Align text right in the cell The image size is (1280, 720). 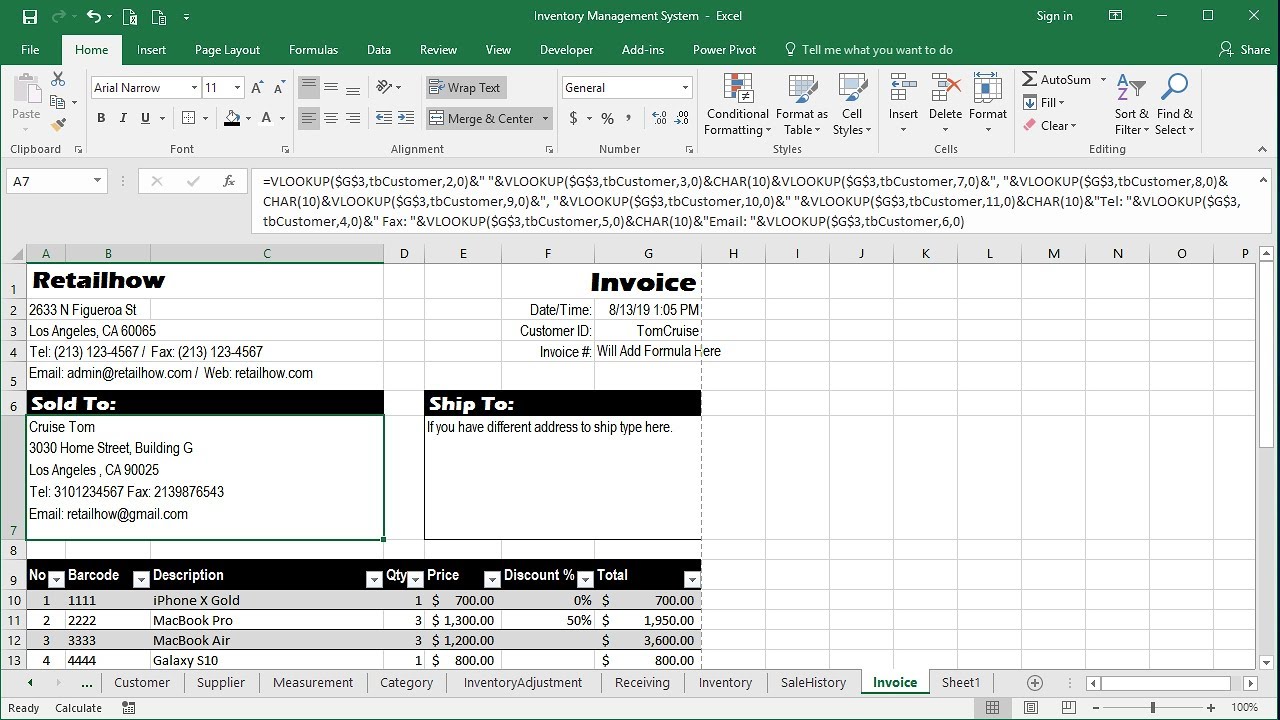[x=353, y=118]
